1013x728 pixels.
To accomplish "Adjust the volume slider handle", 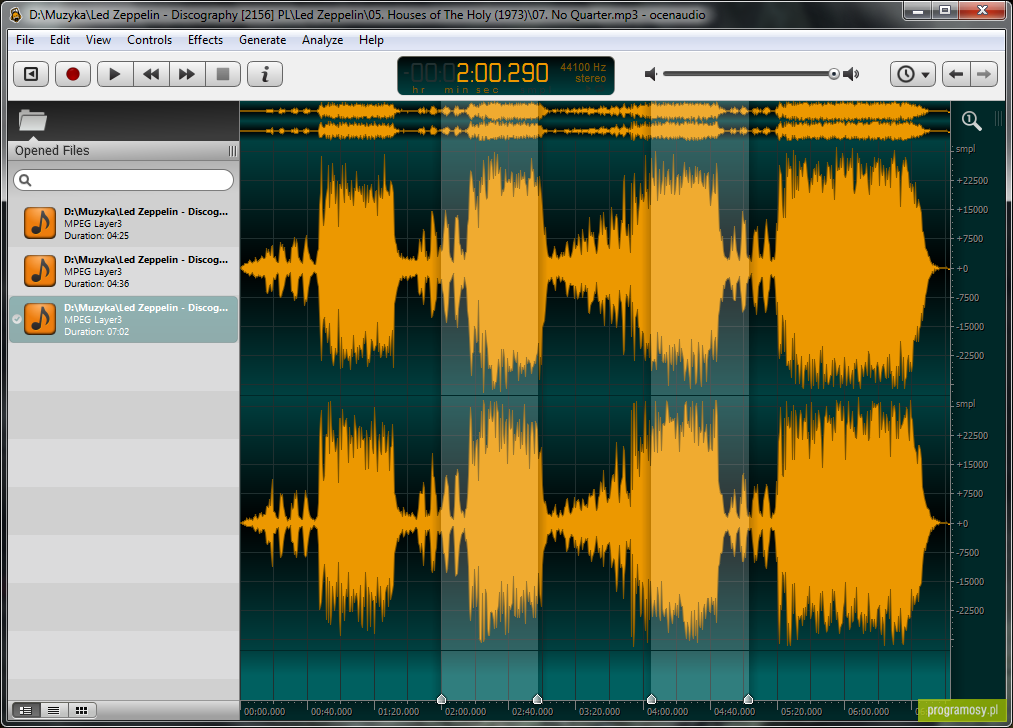I will (x=834, y=74).
